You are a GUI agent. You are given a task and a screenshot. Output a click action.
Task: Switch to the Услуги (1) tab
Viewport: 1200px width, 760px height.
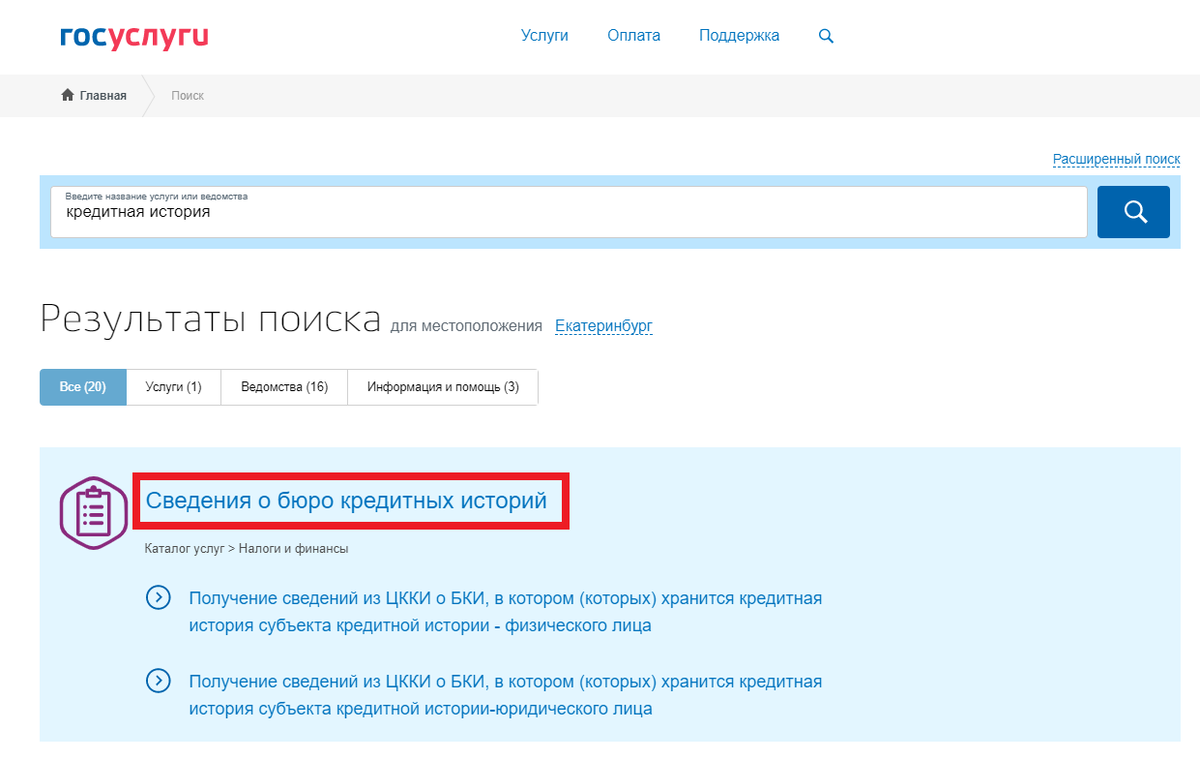click(173, 387)
